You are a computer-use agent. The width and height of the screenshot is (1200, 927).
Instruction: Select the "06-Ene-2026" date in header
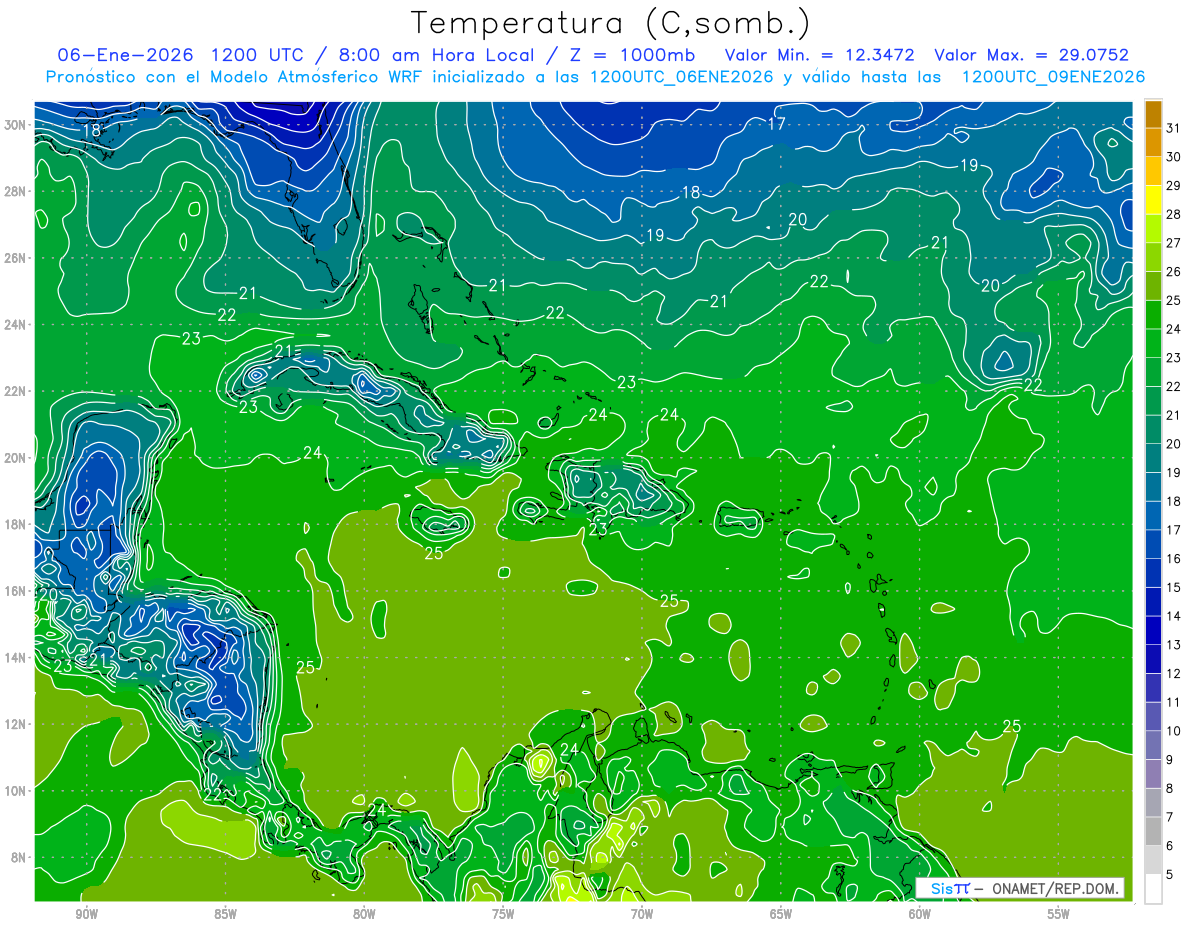pyautogui.click(x=126, y=54)
